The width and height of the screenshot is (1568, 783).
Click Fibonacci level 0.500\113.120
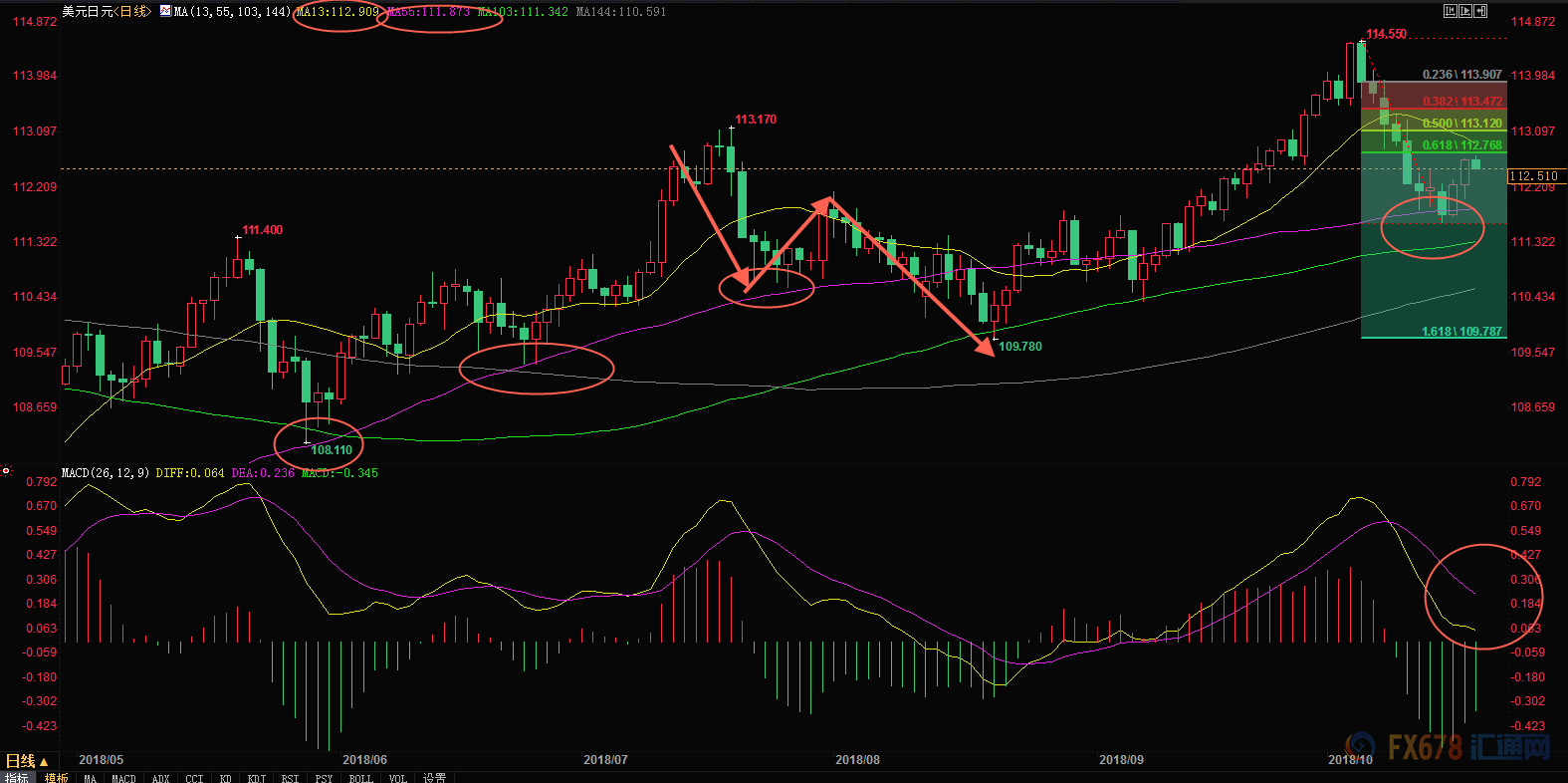1462,124
